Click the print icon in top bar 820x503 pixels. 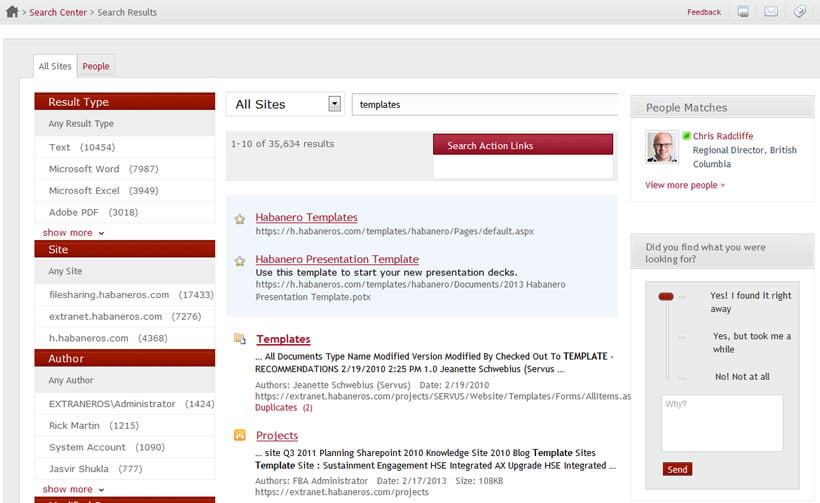743,12
